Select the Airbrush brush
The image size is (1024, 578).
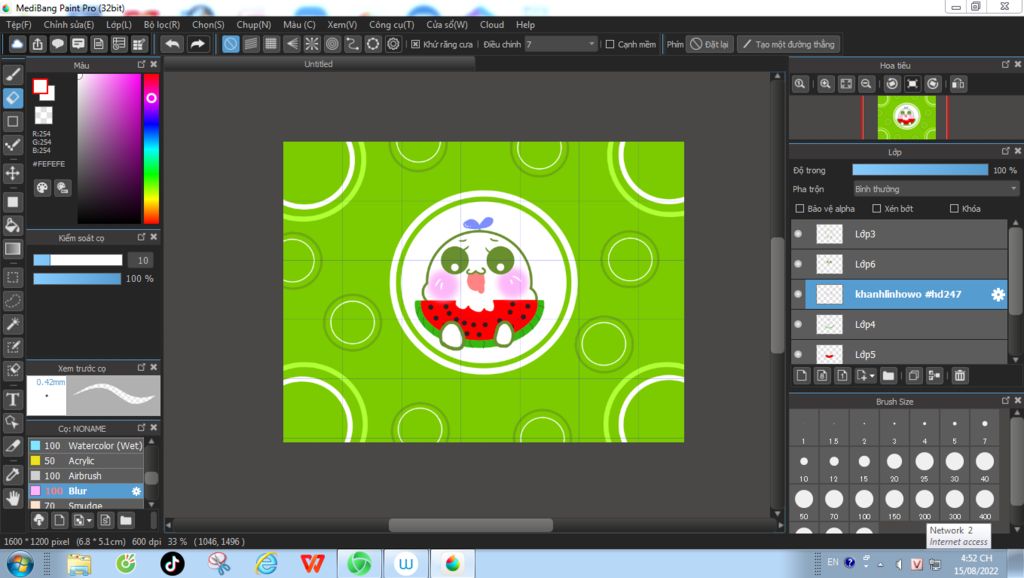click(86, 475)
